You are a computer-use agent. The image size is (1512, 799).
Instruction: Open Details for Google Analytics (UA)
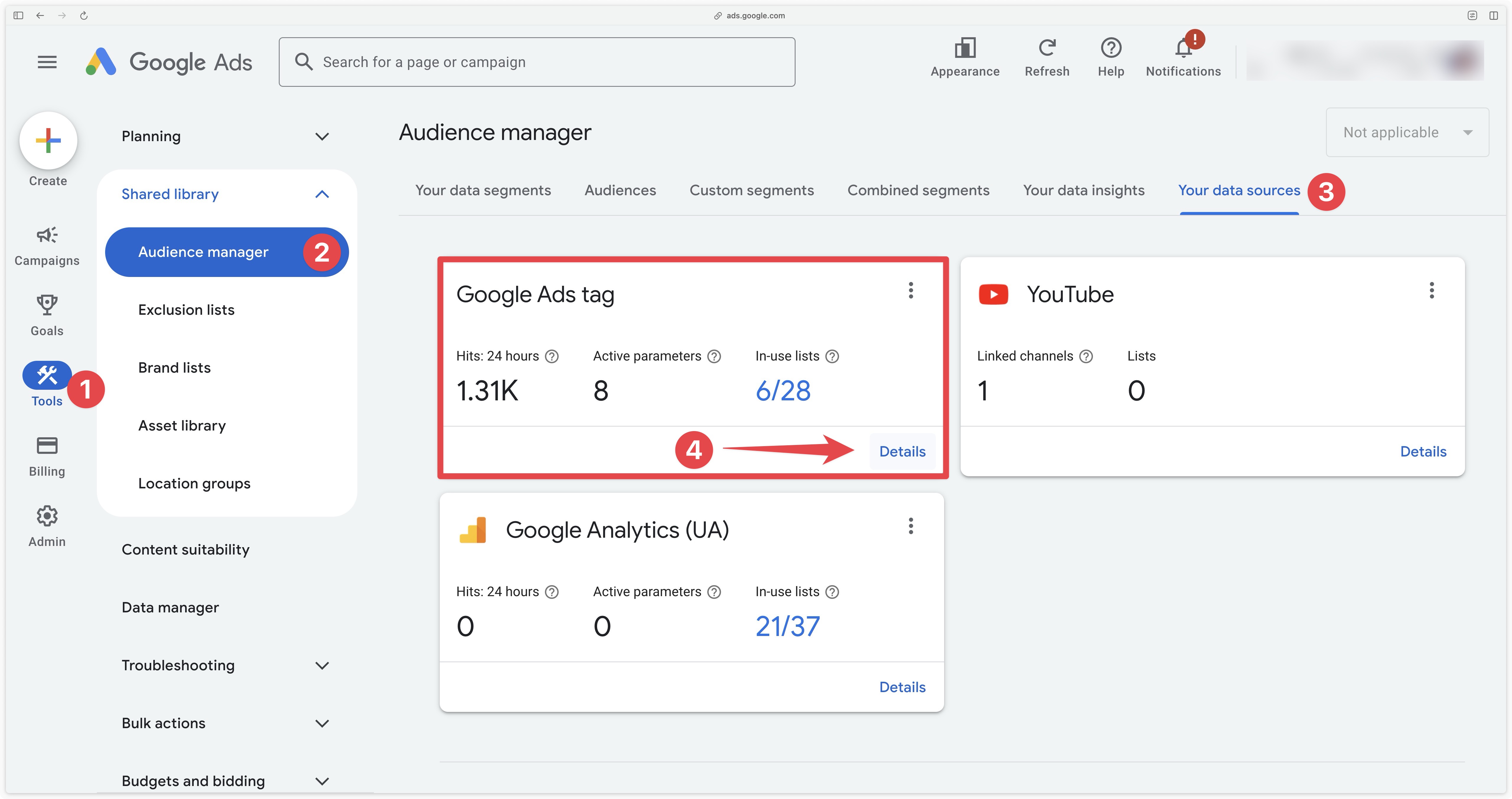click(x=902, y=687)
